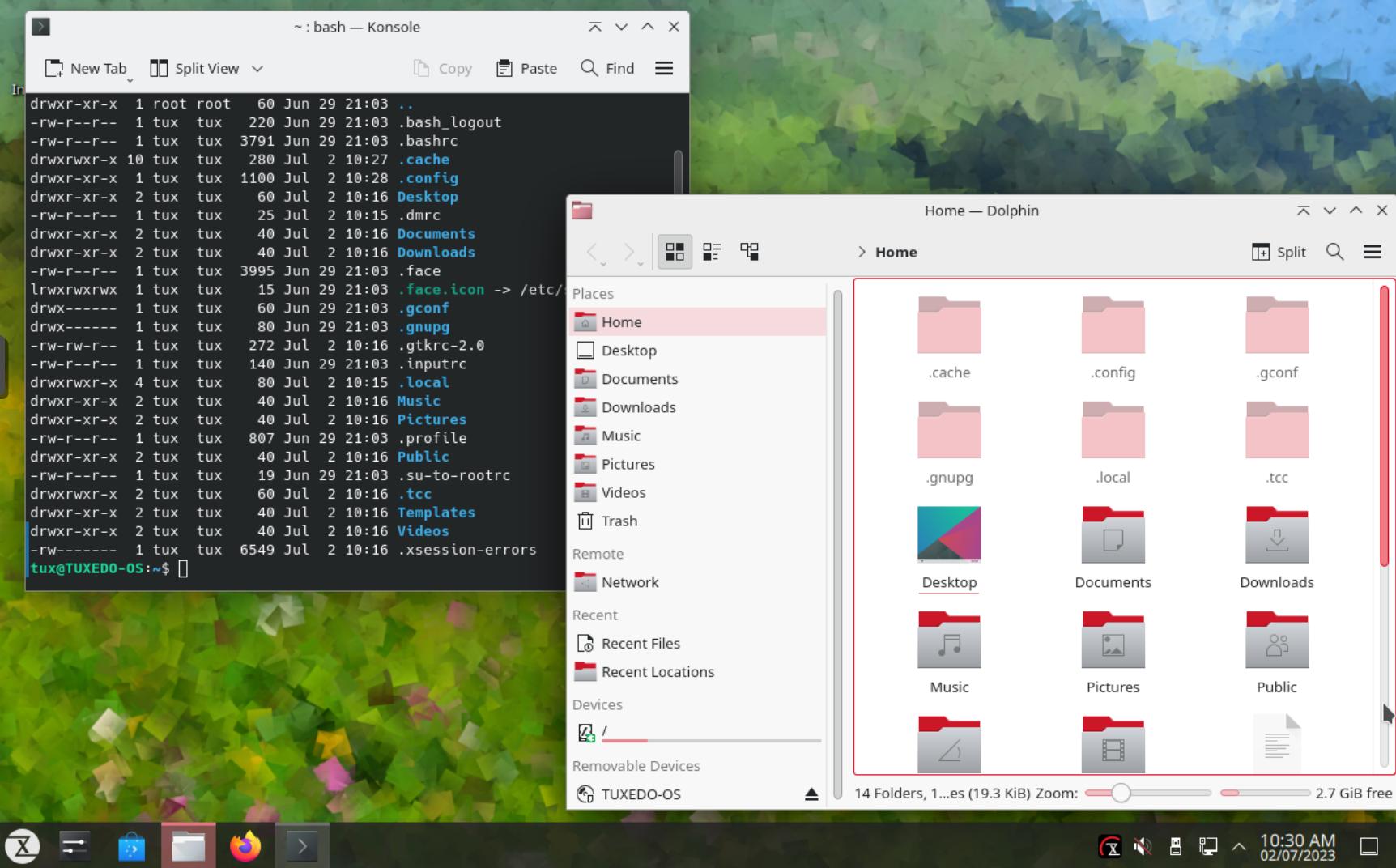The height and width of the screenshot is (868, 1396).
Task: Select Documents in Places panel
Action: [x=698, y=378]
